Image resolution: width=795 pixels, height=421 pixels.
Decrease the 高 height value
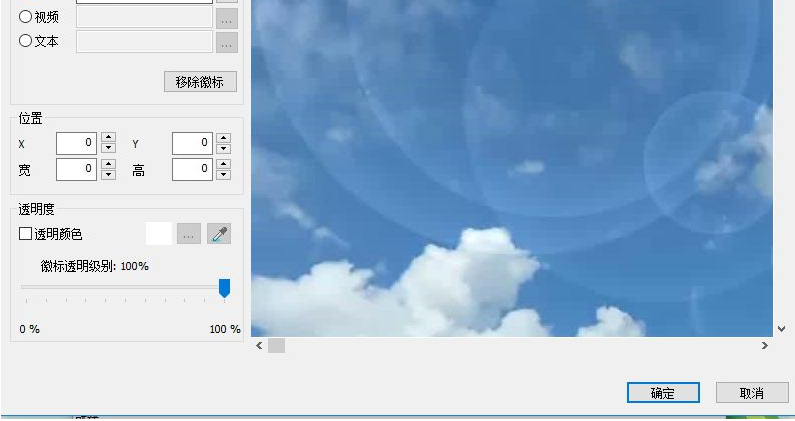pyautogui.click(x=224, y=174)
